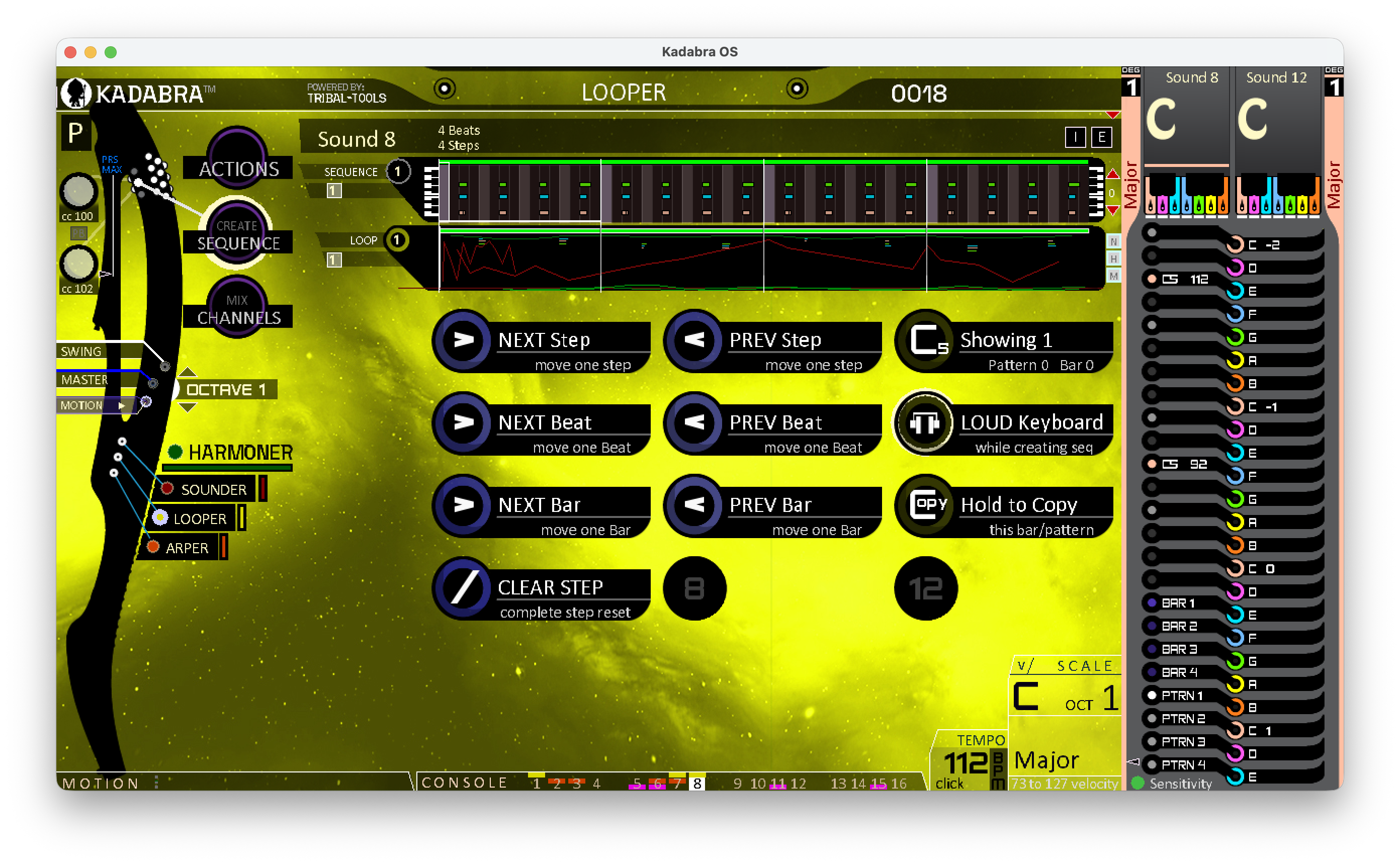Click the 73 to 127 velocity field
Screen dimensions: 1400x865
click(x=1064, y=784)
